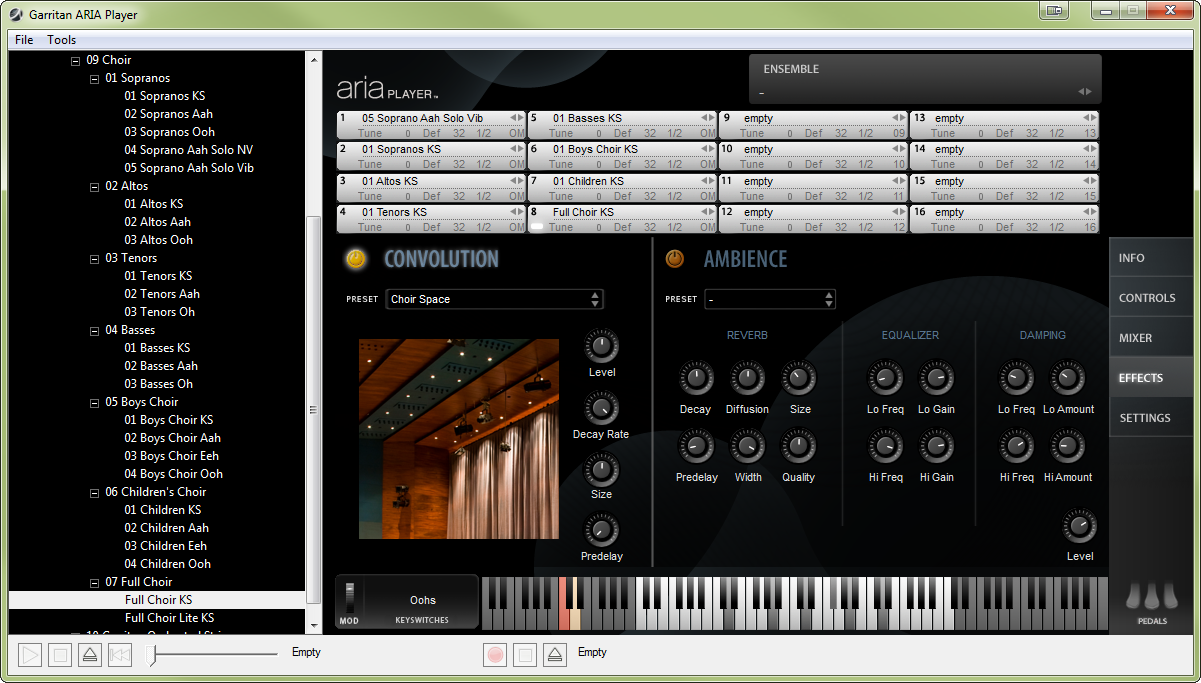Click the Convolution Predelay knob
The width and height of the screenshot is (1201, 683).
tap(601, 530)
